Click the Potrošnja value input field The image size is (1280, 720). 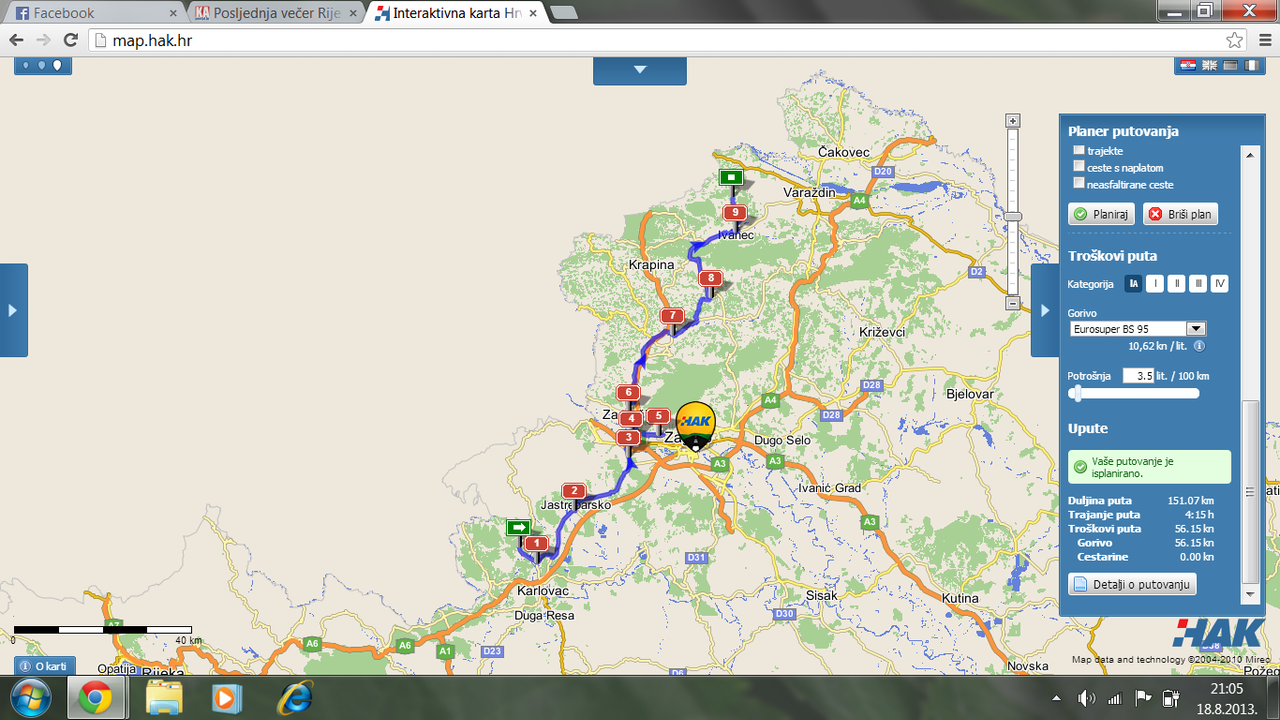tap(1138, 376)
